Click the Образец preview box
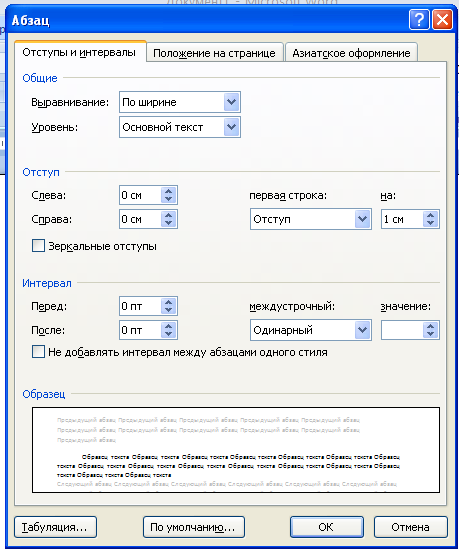Screen dimensions: 459x550 [x=236, y=450]
